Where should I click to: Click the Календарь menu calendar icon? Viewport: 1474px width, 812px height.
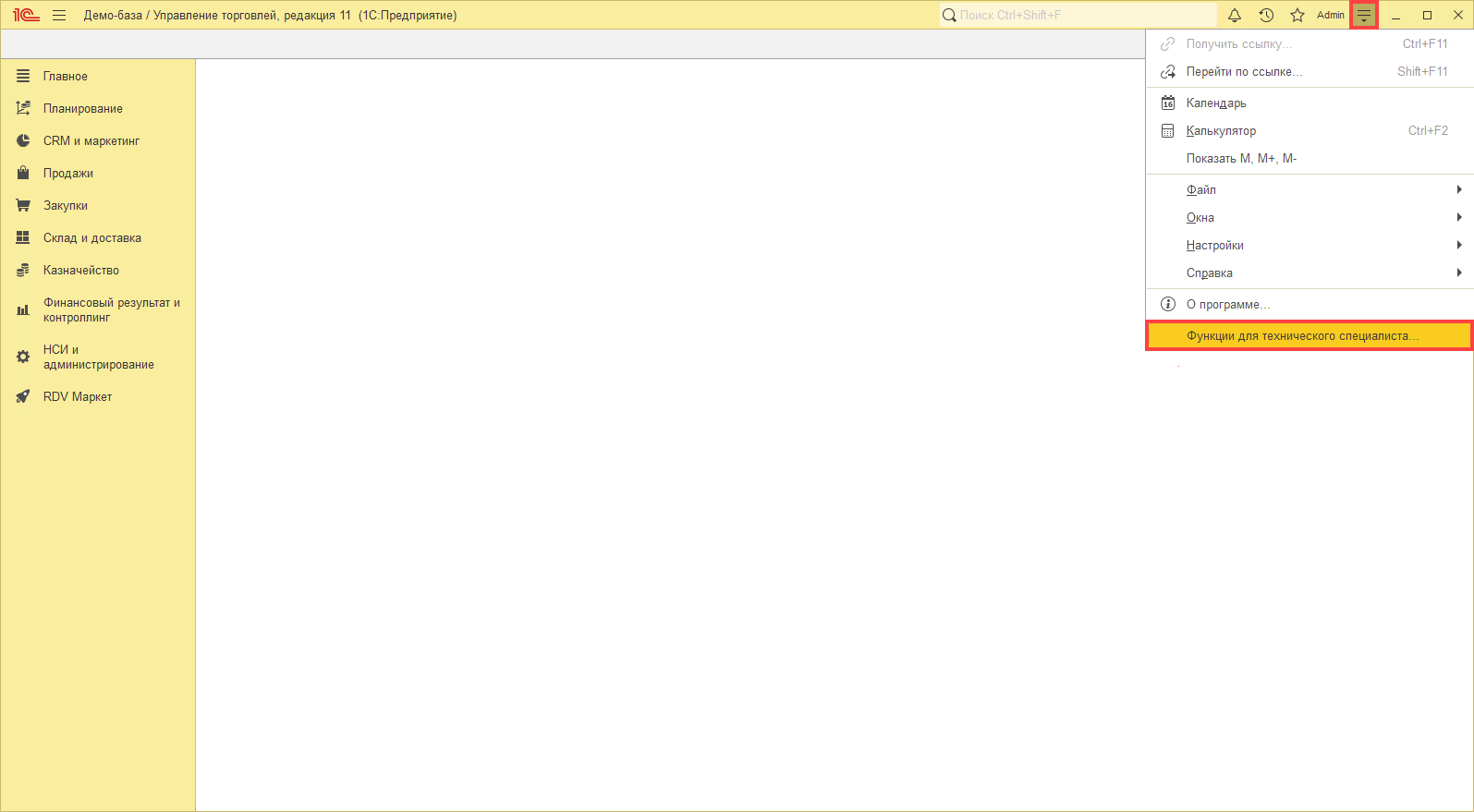[x=1168, y=103]
